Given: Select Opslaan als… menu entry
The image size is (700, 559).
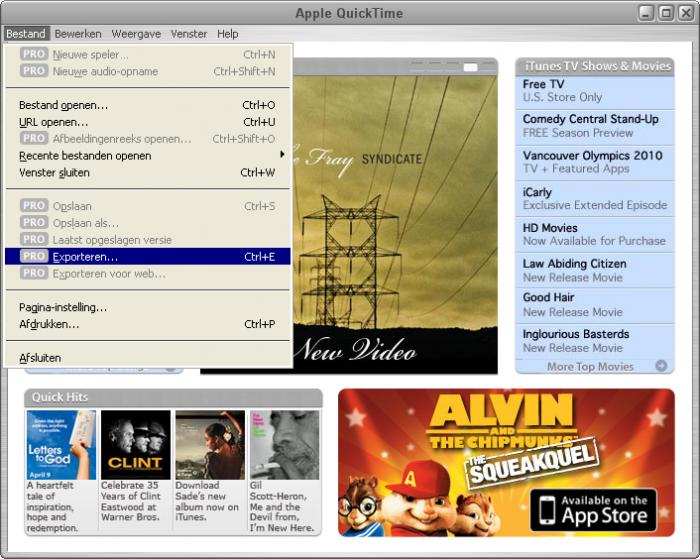Looking at the screenshot, I should pyautogui.click(x=147, y=223).
